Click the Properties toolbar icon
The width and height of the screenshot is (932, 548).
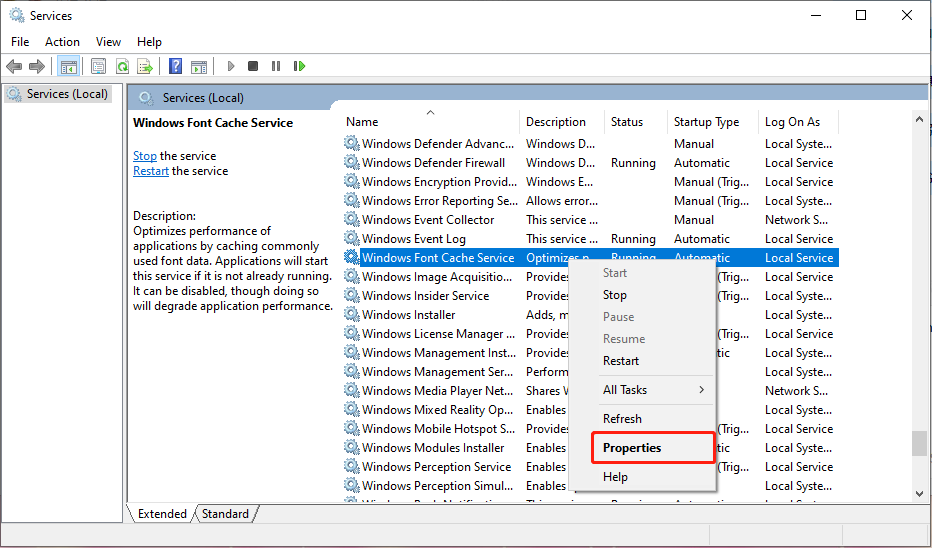[x=98, y=66]
